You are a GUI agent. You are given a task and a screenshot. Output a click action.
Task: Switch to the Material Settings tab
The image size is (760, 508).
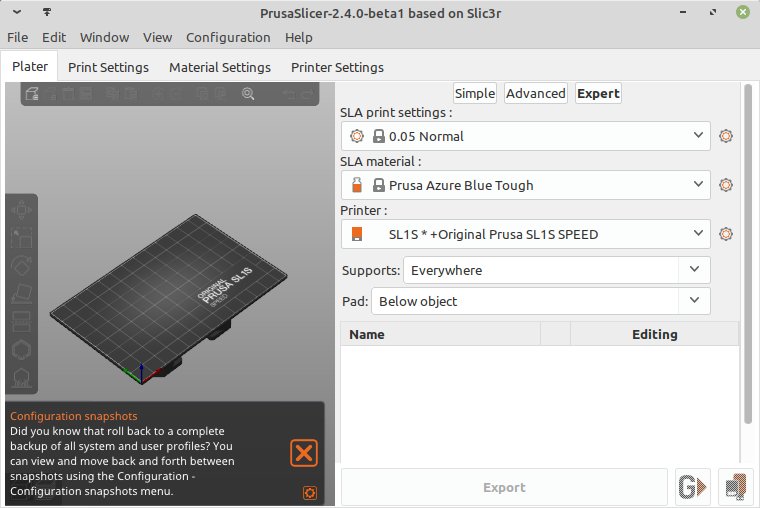(220, 67)
